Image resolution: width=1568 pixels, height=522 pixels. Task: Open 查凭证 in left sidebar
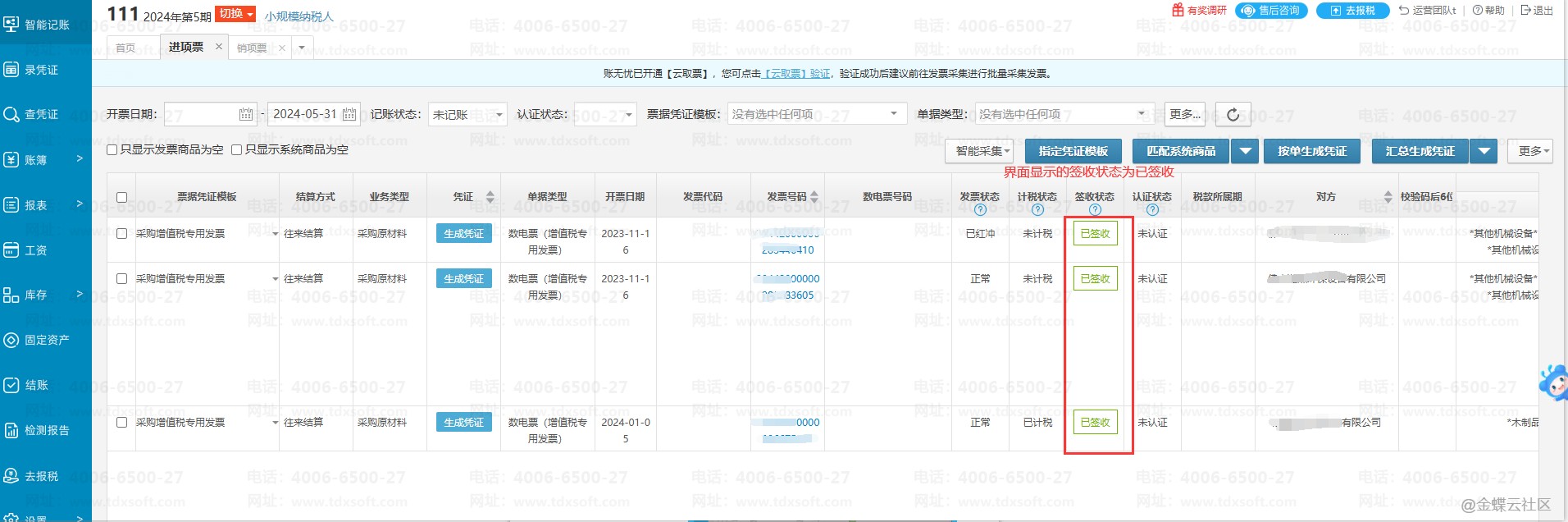tap(41, 114)
